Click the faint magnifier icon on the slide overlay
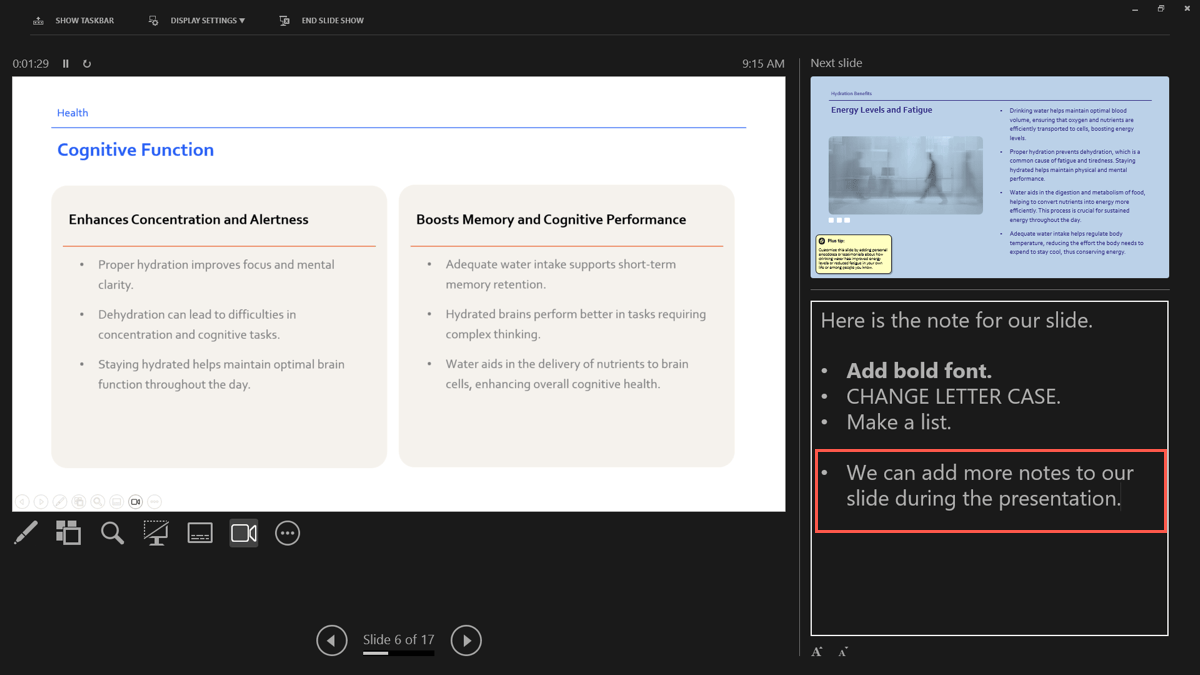1200x675 pixels. coord(98,501)
